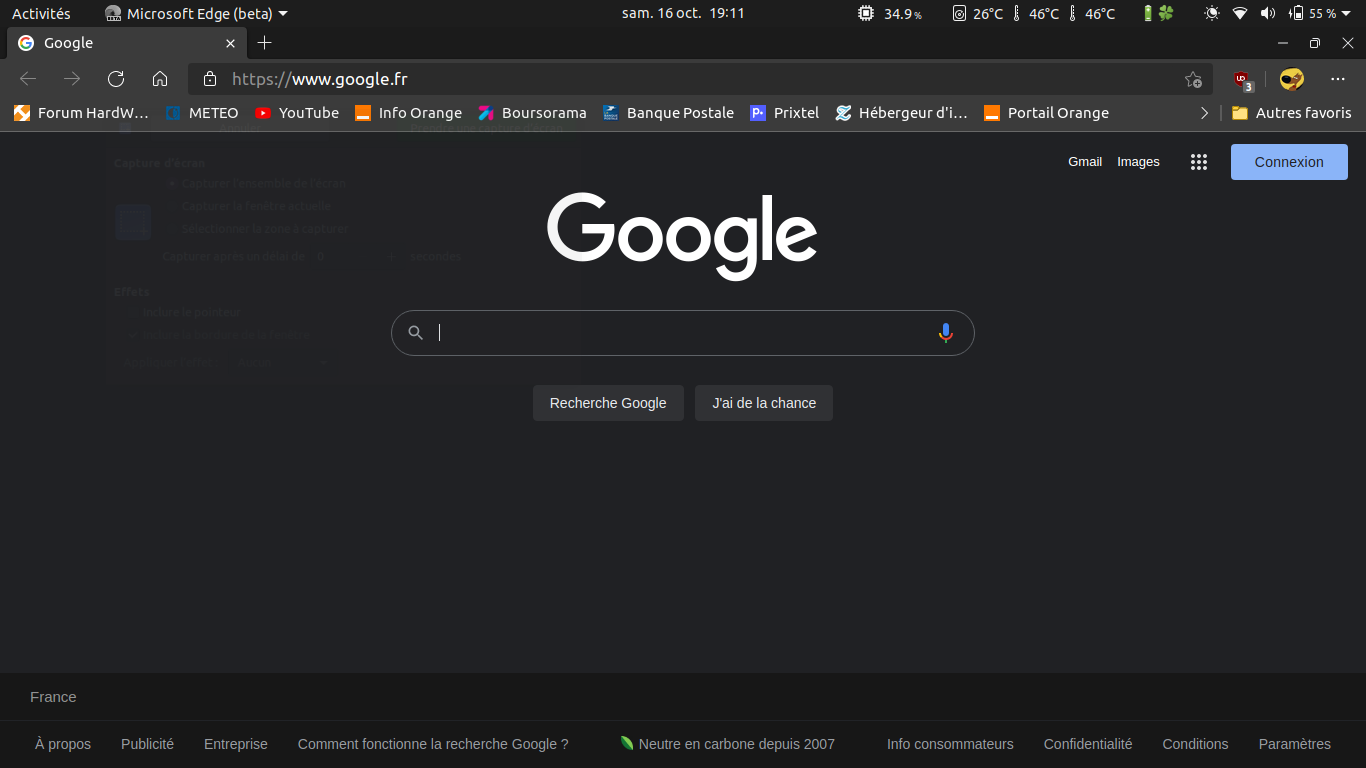The width and height of the screenshot is (1366, 768).
Task: Open the Activités overview
Action: pyautogui.click(x=41, y=14)
